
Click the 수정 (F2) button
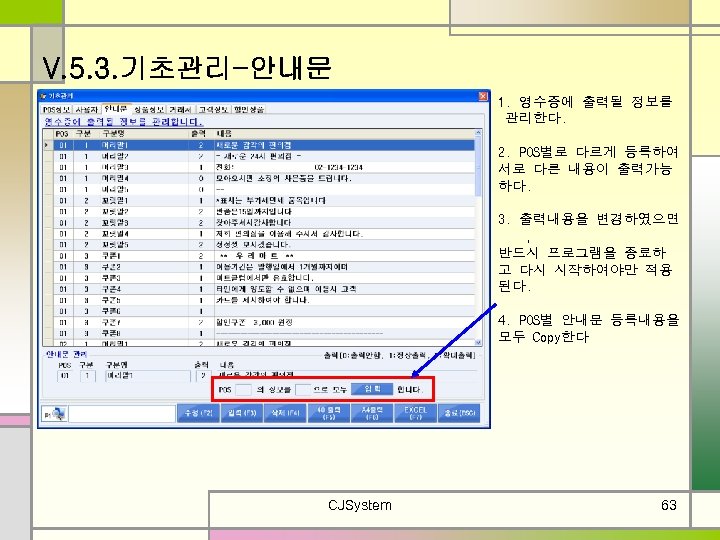pyautogui.click(x=198, y=413)
